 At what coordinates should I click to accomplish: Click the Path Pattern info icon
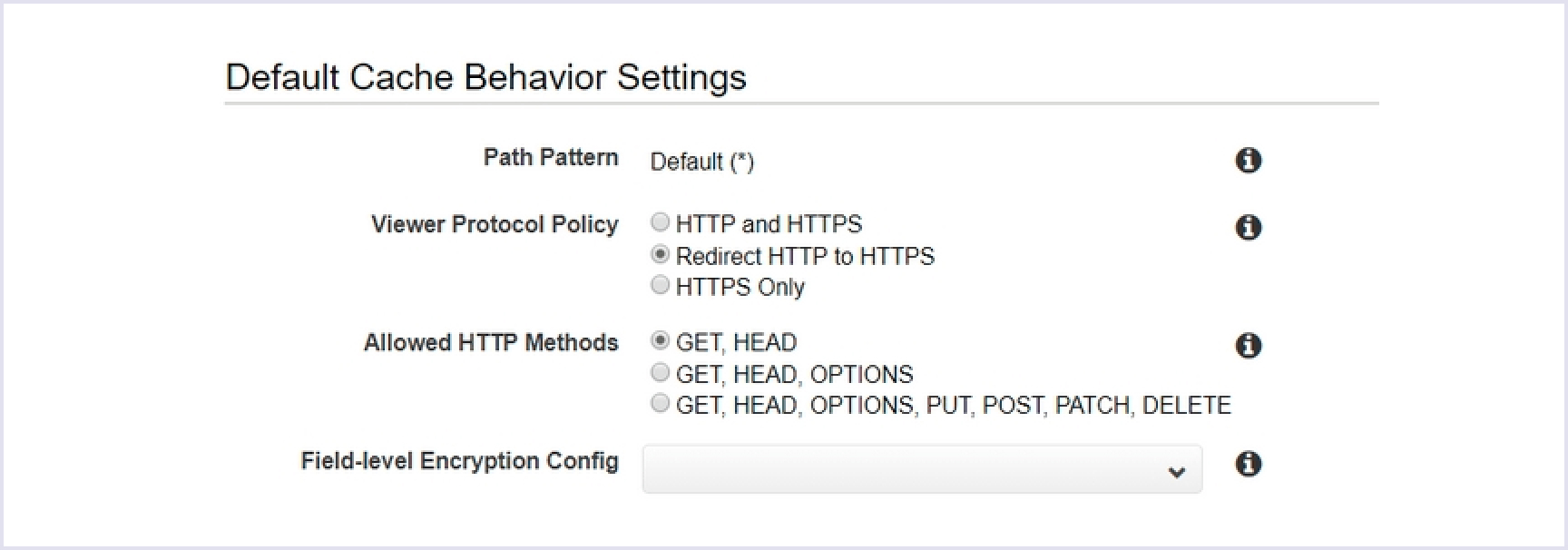[x=1249, y=161]
